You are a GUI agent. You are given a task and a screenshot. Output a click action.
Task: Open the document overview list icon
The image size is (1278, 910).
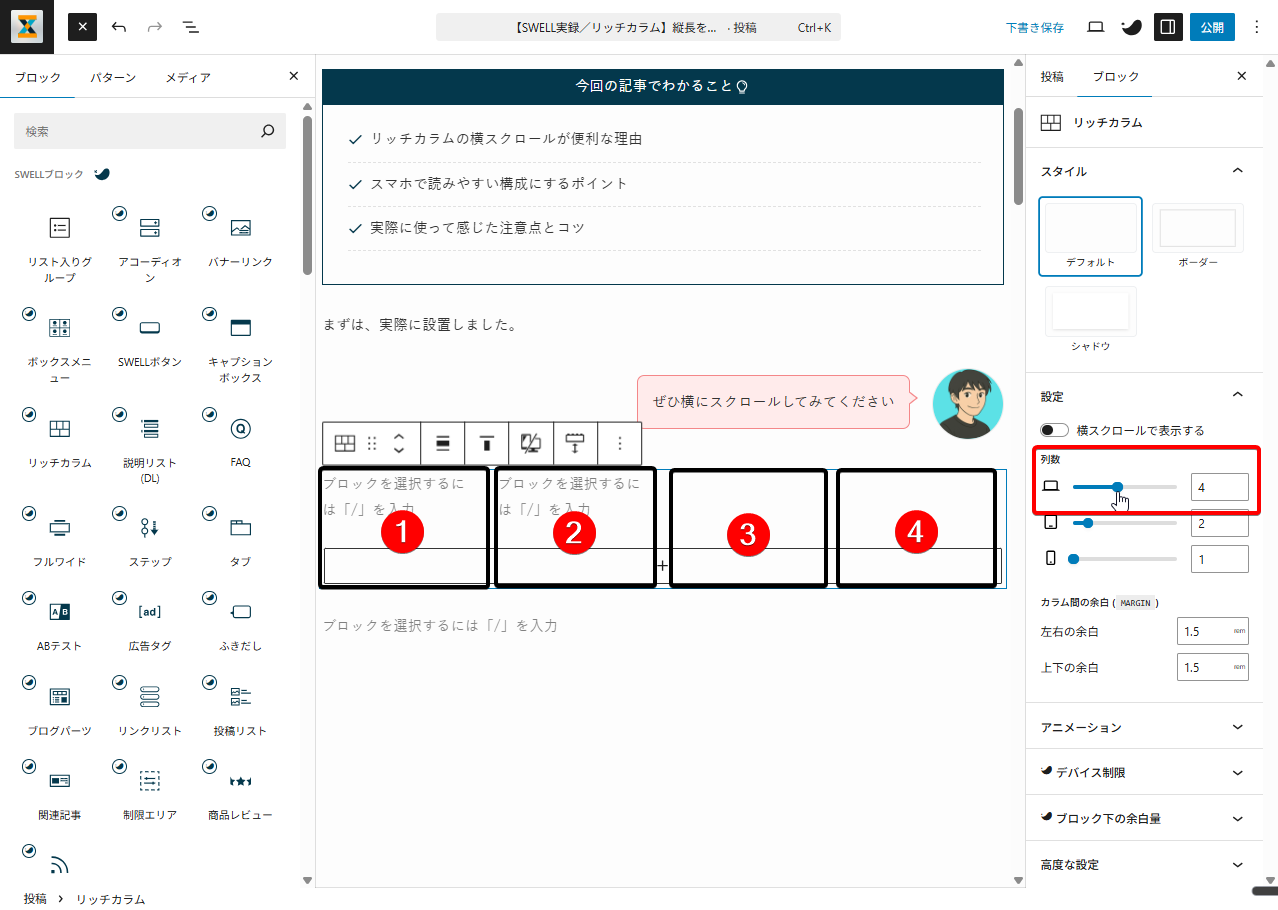[x=191, y=27]
